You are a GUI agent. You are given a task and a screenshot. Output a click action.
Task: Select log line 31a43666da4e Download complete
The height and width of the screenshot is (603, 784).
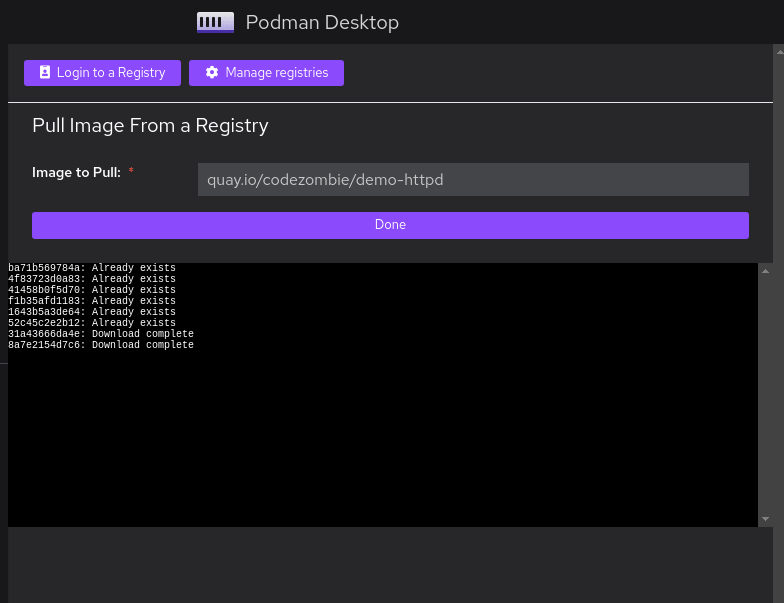(101, 334)
